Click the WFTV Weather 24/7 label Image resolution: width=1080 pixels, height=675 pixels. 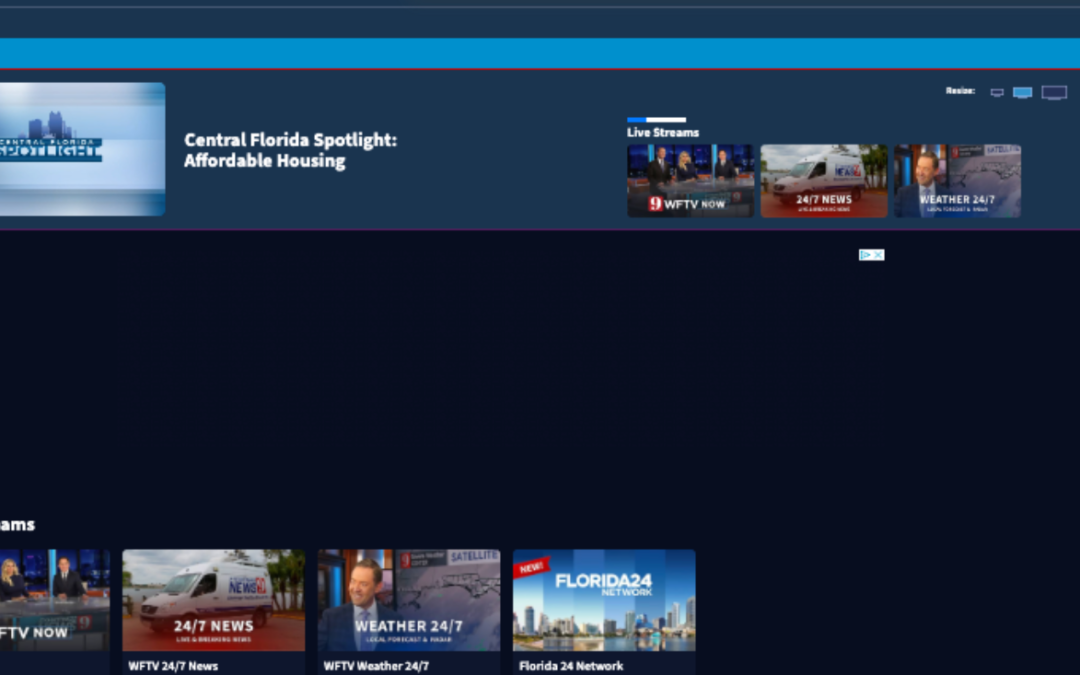376,666
